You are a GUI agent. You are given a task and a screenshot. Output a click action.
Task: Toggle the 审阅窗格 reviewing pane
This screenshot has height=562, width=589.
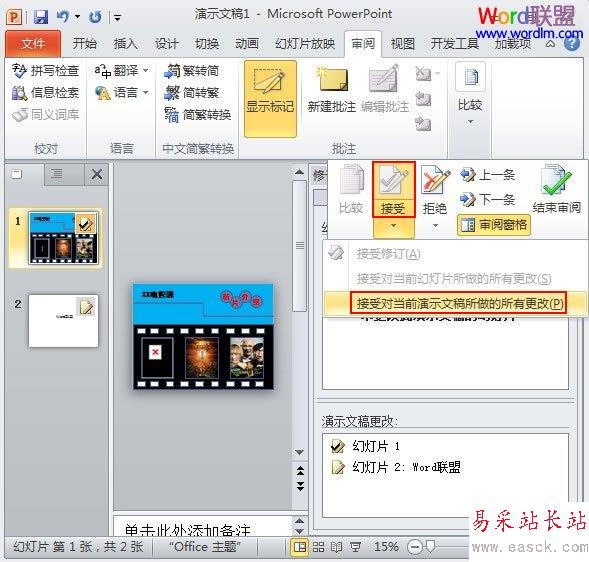coord(494,225)
